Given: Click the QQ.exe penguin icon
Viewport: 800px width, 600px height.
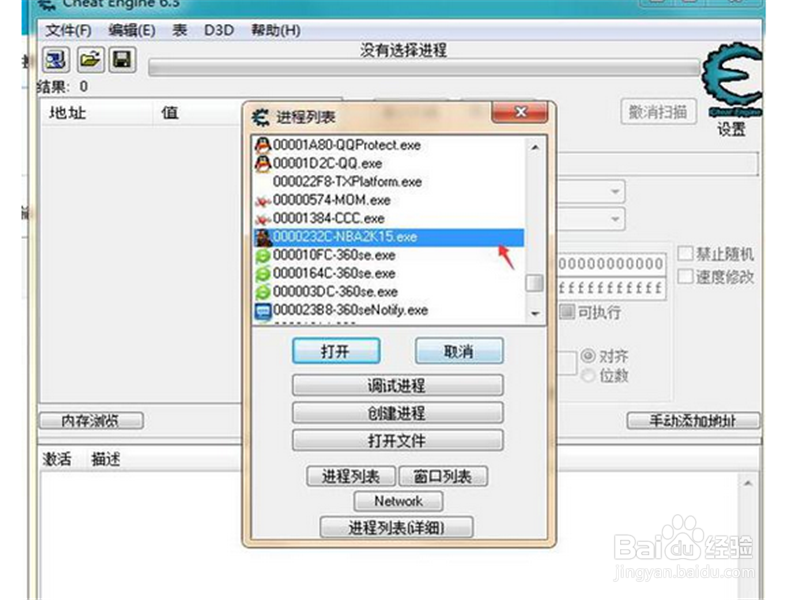Looking at the screenshot, I should (x=263, y=164).
